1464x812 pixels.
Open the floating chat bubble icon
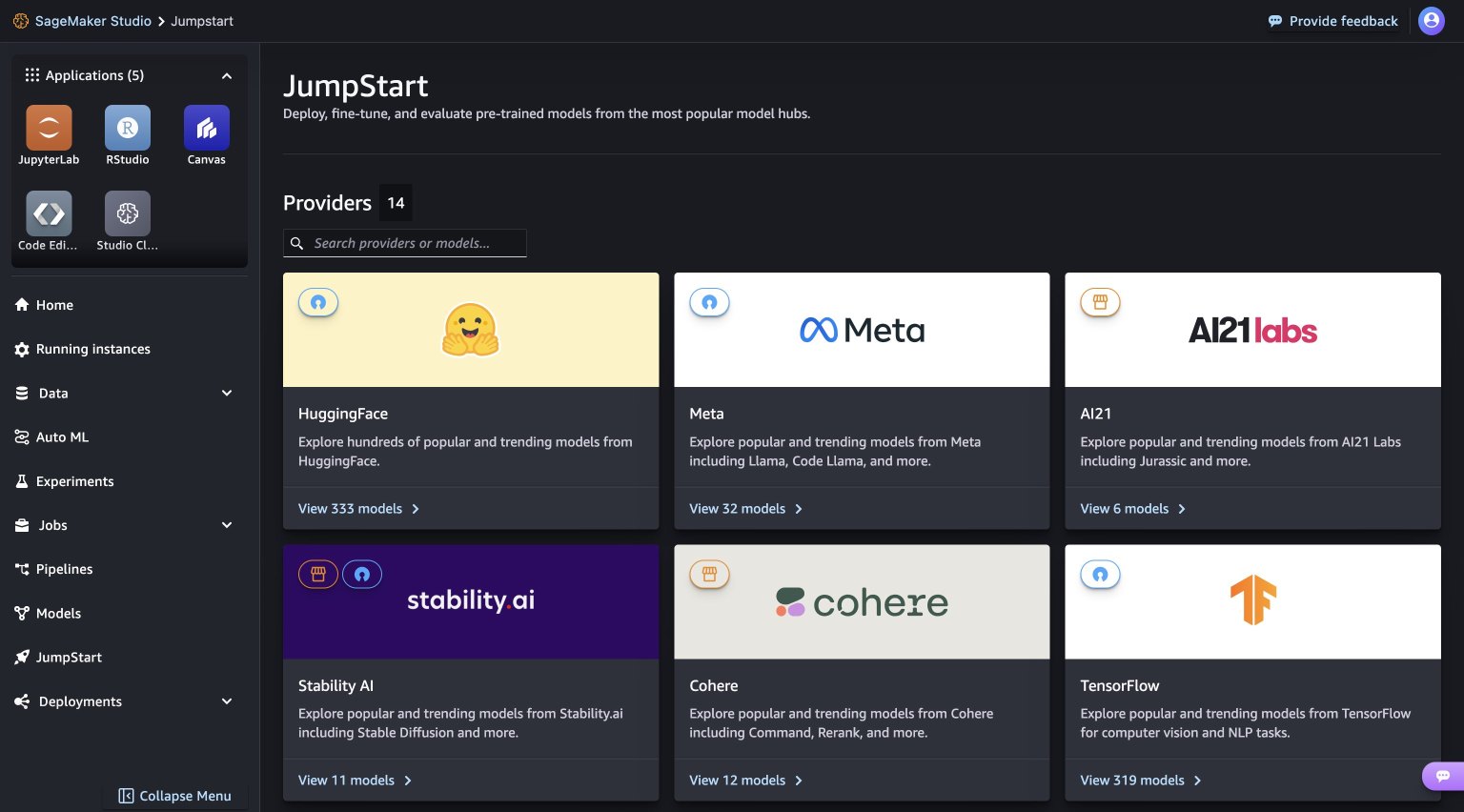[1443, 776]
